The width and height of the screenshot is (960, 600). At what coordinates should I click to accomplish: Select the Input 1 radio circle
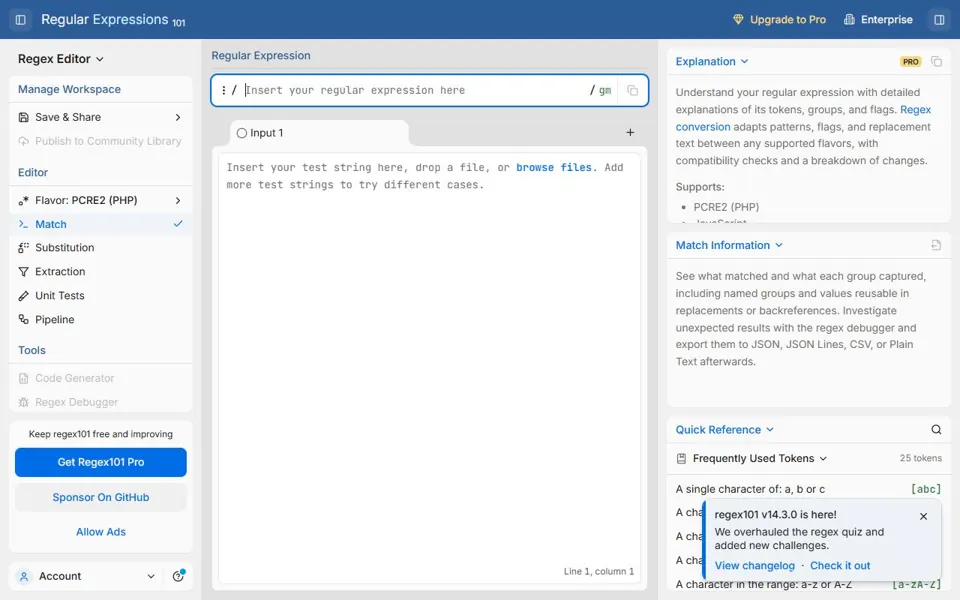pos(242,133)
